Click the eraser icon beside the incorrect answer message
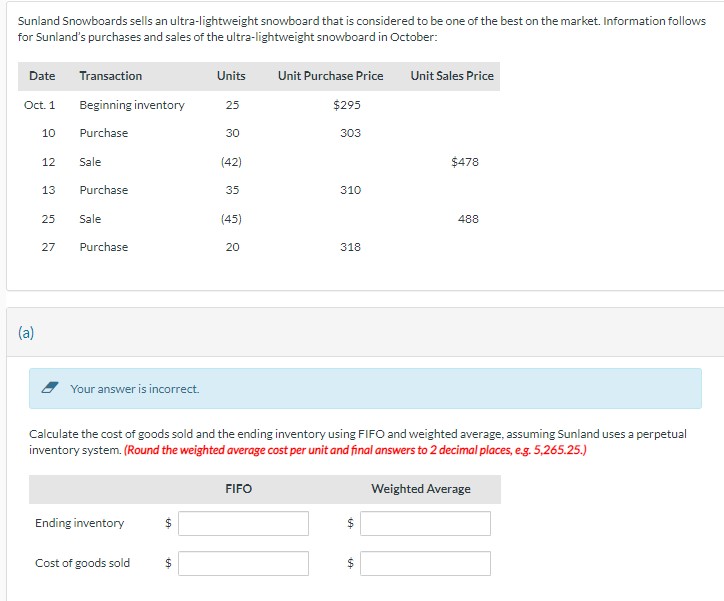This screenshot has height=601, width=724. [50, 388]
